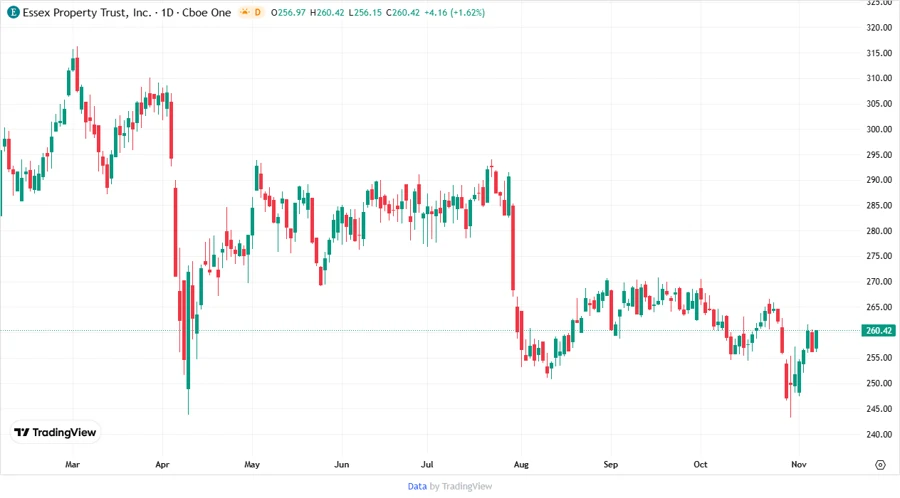Click the TradingView logo badge
The width and height of the screenshot is (900, 498).
(x=55, y=433)
